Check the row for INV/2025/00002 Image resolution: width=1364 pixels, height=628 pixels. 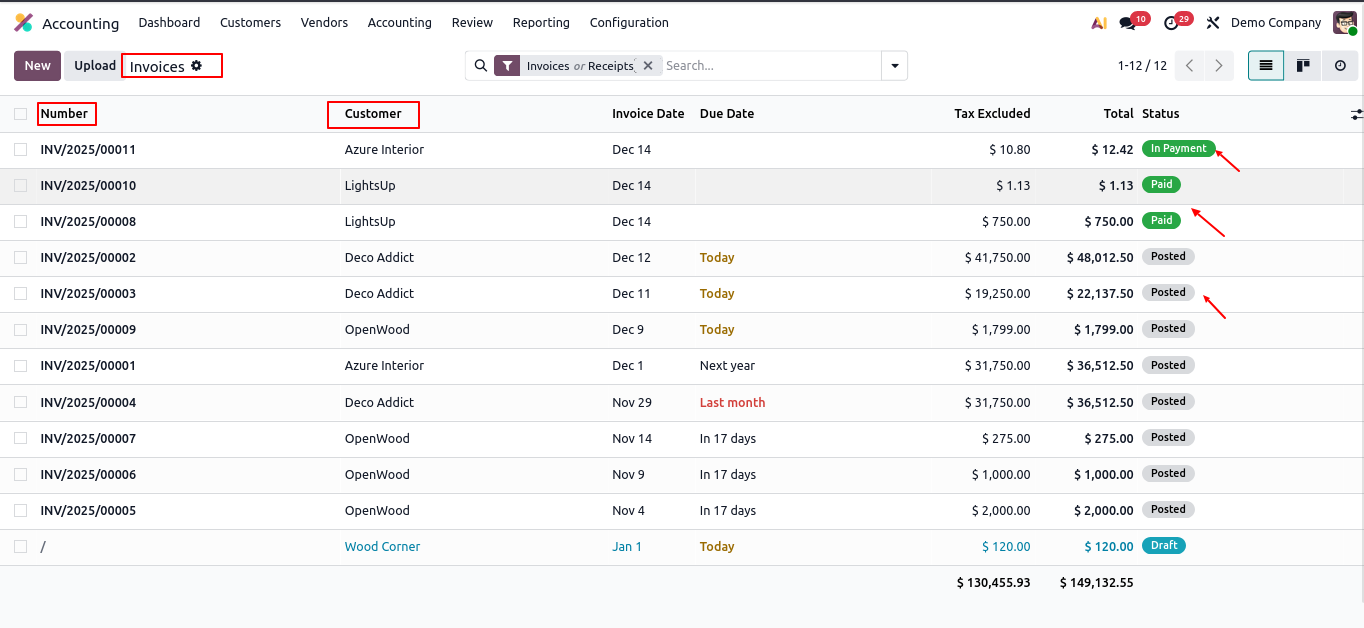[x=21, y=258]
